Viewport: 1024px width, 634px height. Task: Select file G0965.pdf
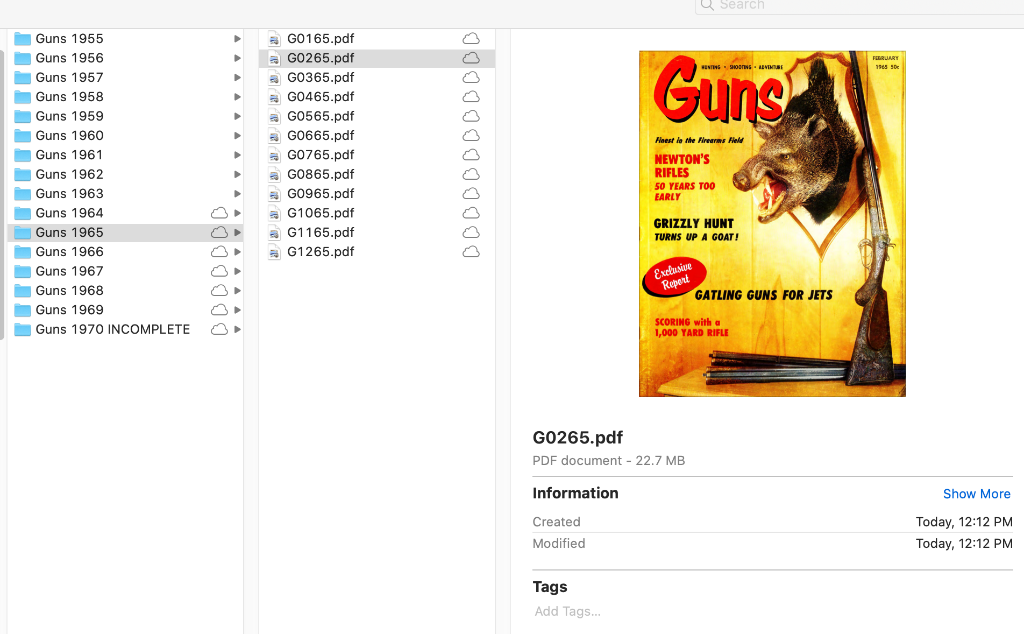[321, 194]
